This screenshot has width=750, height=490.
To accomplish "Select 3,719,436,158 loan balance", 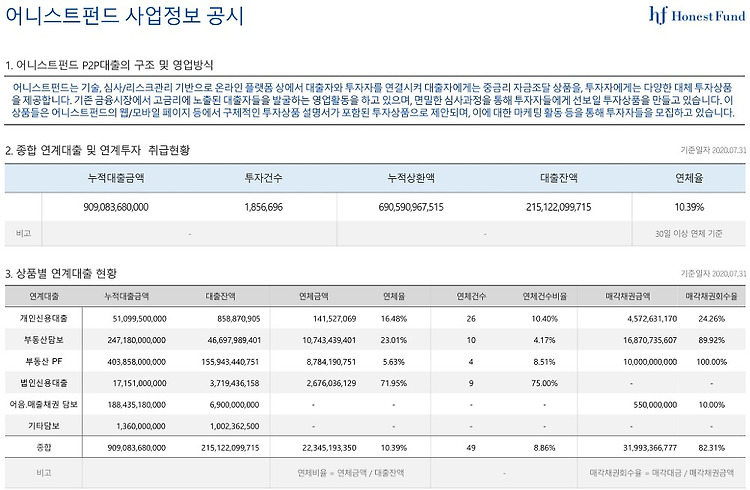I will (234, 383).
